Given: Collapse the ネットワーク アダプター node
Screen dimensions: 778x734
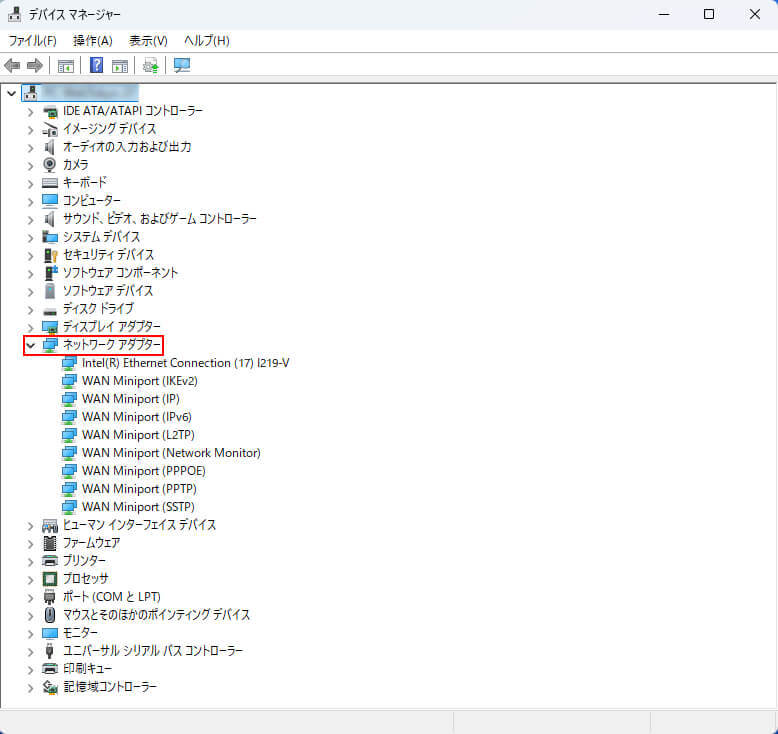Looking at the screenshot, I should point(31,345).
